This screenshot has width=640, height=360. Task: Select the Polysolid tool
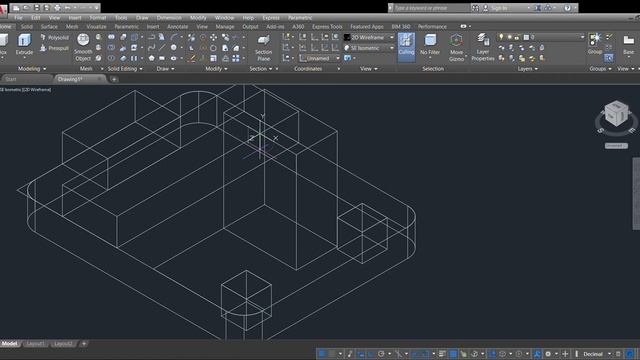click(x=54, y=38)
